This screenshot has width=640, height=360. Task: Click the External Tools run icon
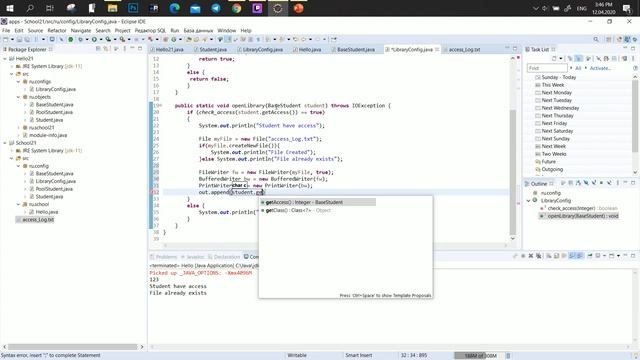point(122,40)
